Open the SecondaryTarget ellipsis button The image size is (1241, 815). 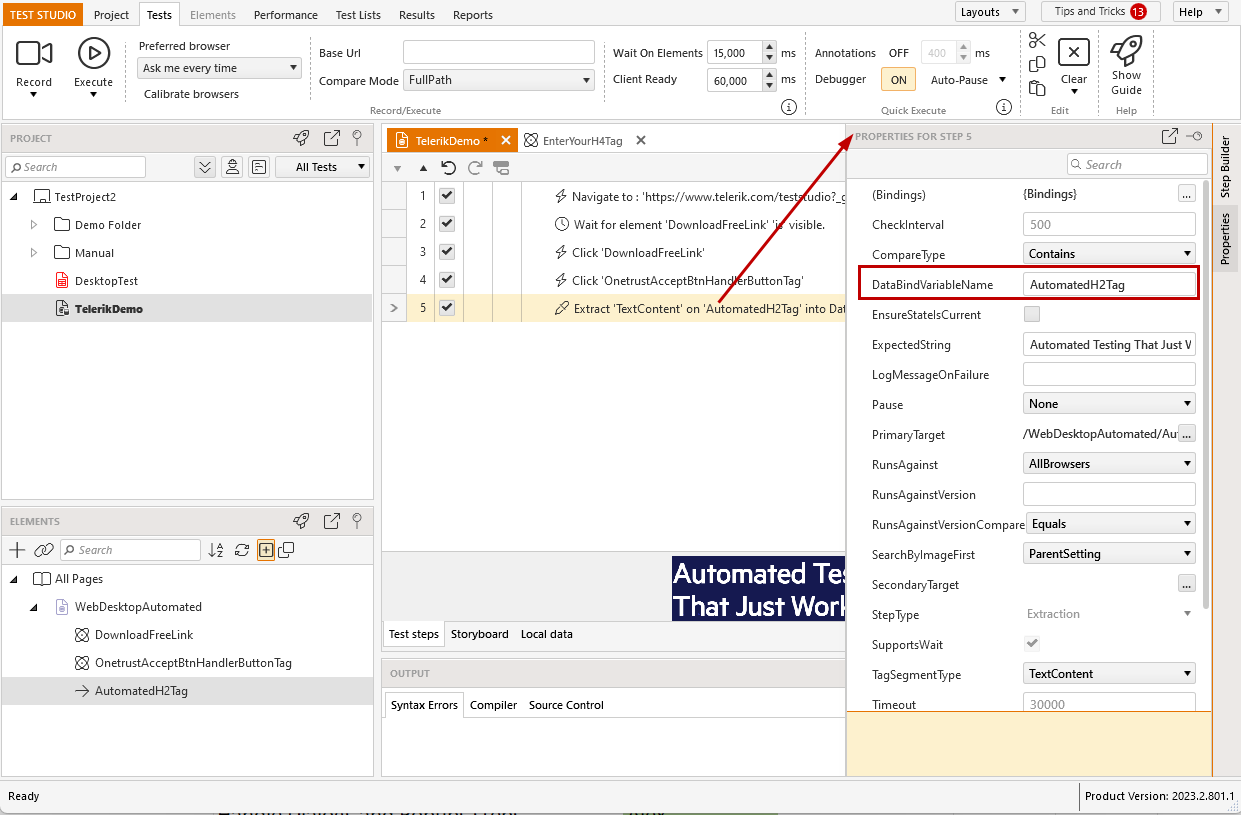point(1187,583)
